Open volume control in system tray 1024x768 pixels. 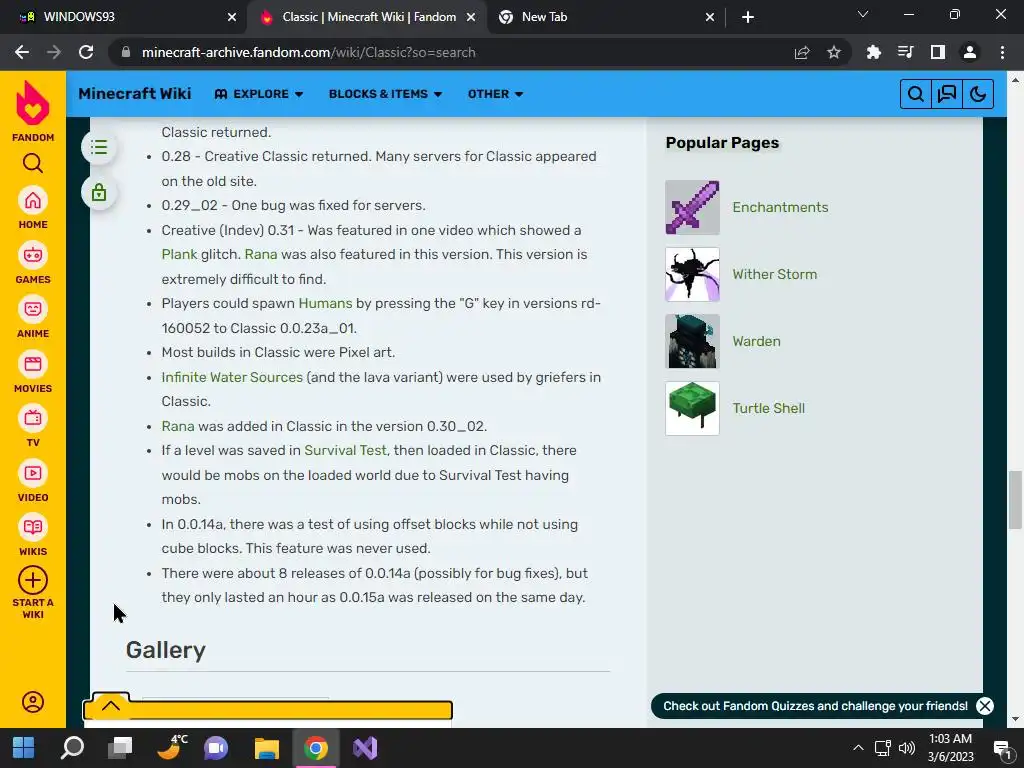point(906,748)
